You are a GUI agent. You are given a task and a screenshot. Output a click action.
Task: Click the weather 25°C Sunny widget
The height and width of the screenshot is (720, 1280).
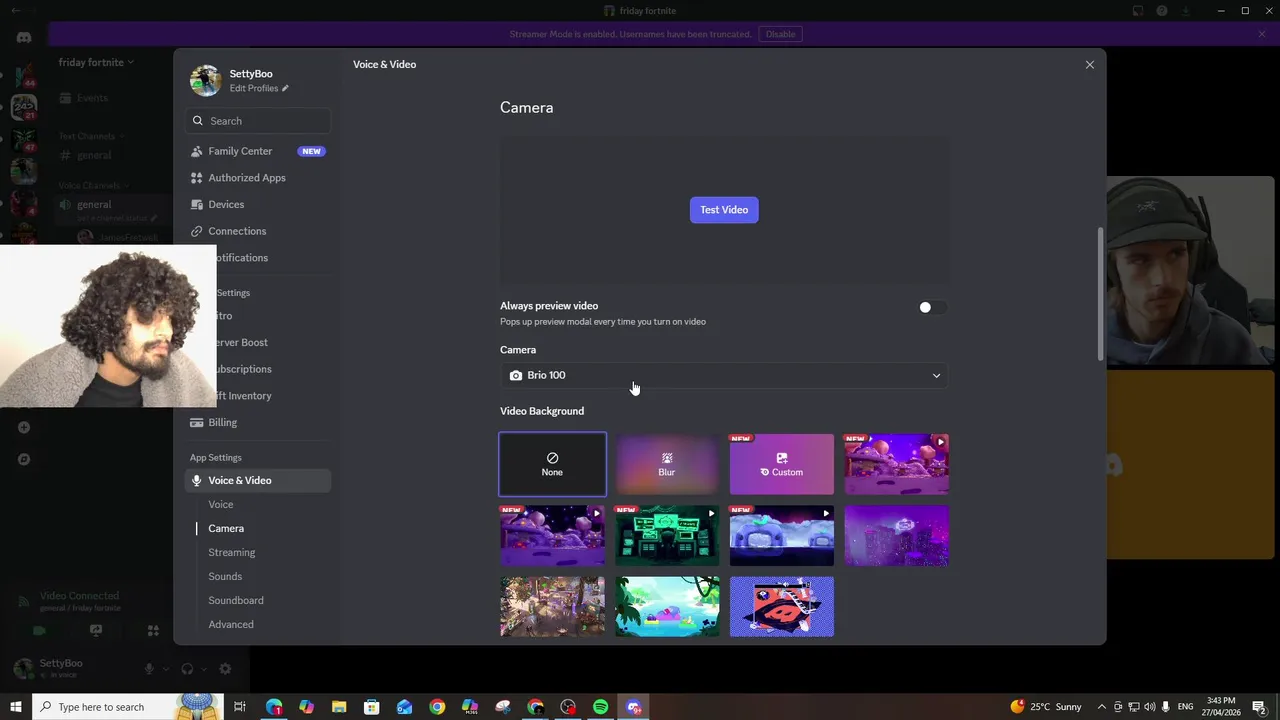tap(1046, 707)
